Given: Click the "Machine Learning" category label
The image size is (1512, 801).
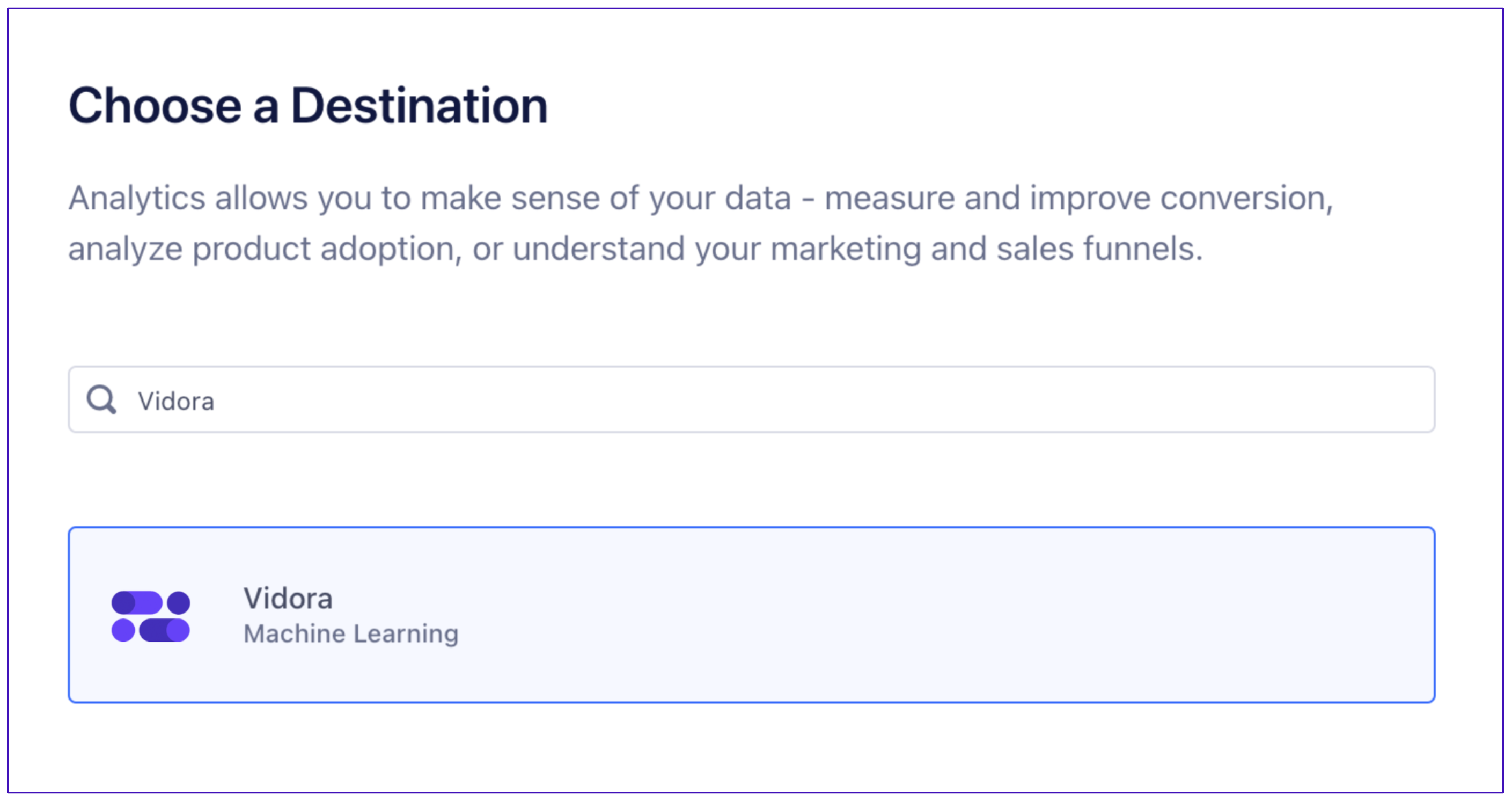Looking at the screenshot, I should [351, 633].
